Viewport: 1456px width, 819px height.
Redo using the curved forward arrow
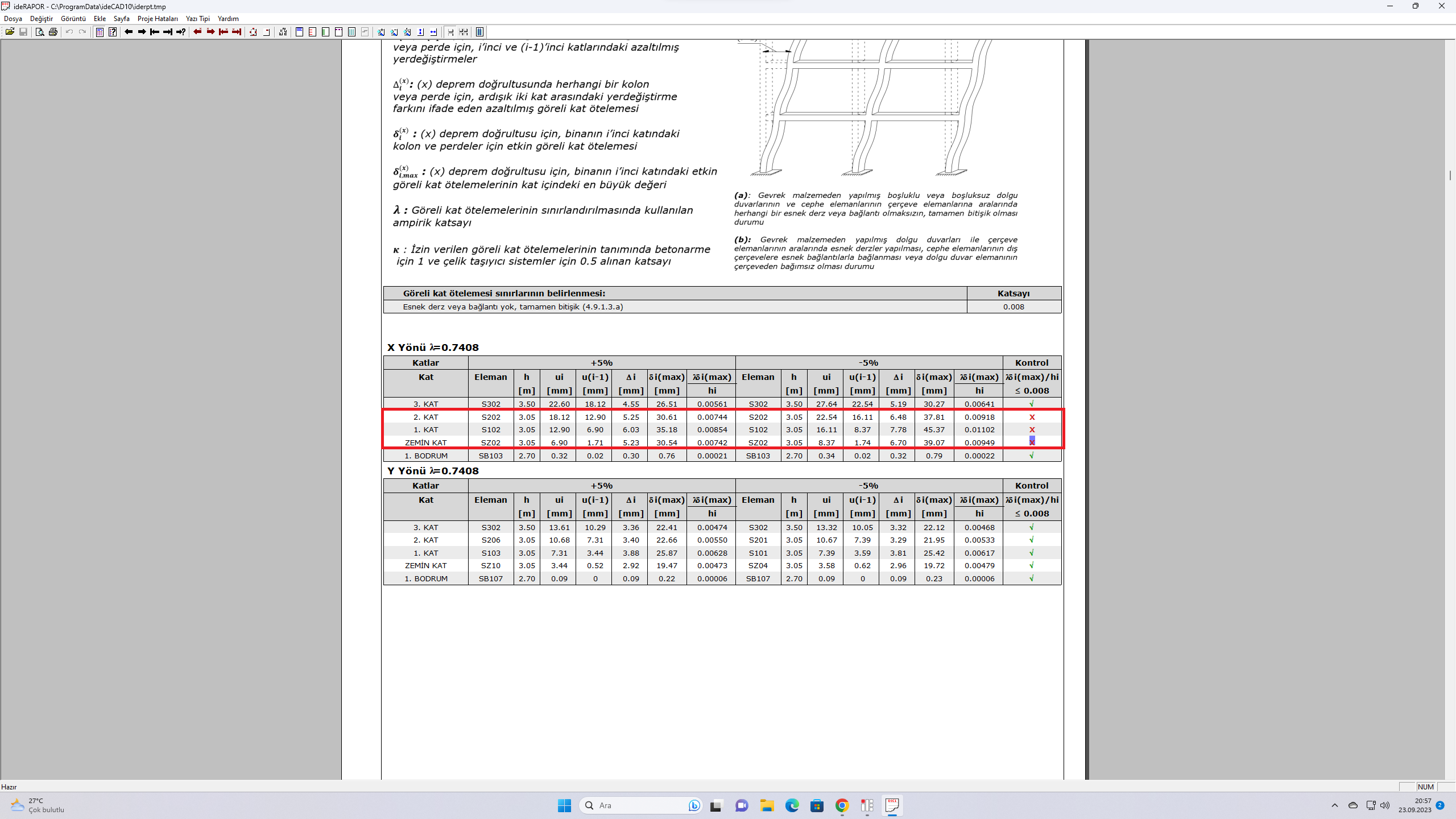82,32
